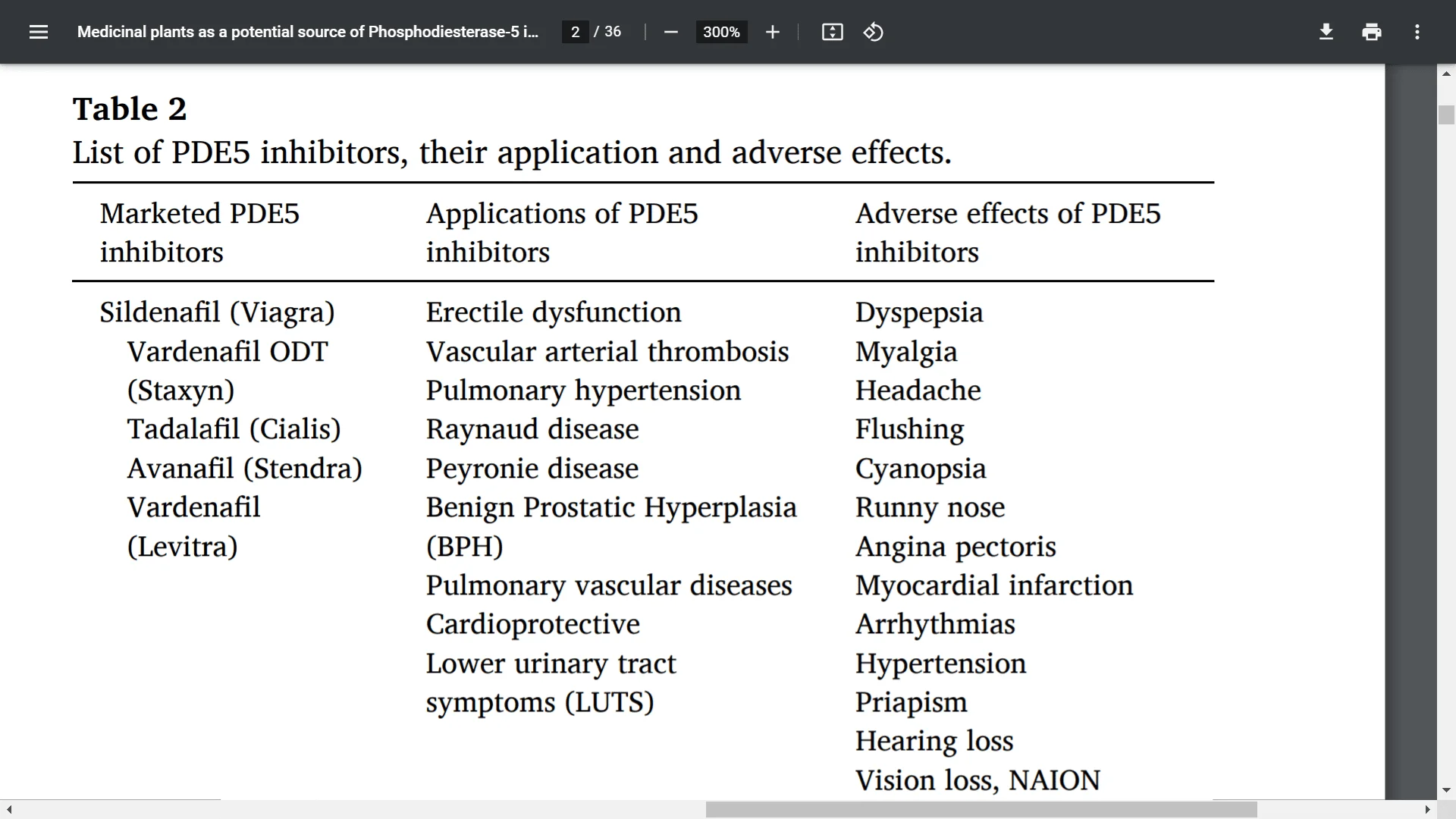The image size is (1456, 819).
Task: Click the vertical scrollbar thumb
Action: tap(1446, 115)
